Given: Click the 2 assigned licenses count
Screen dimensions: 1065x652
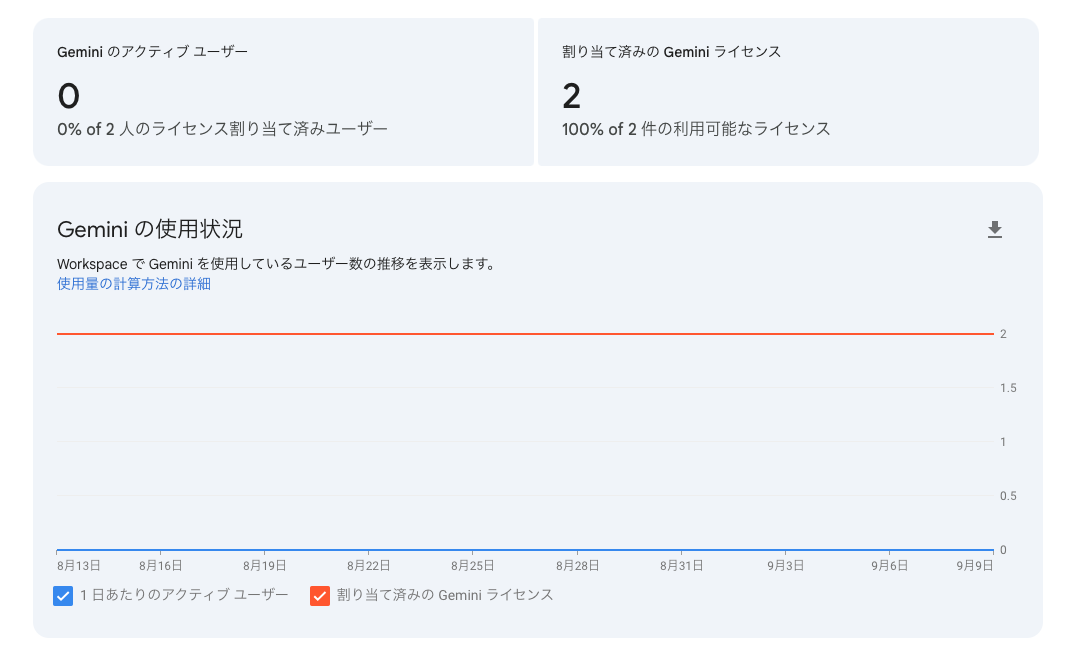Looking at the screenshot, I should [571, 96].
